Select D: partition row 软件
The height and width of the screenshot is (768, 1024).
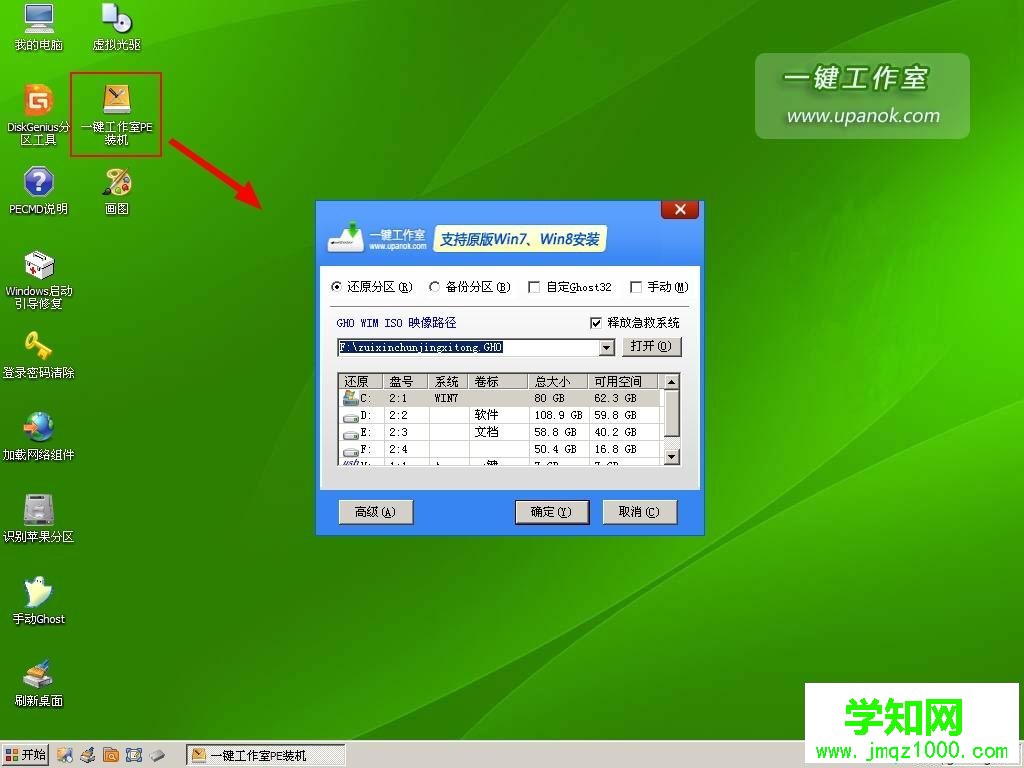click(x=501, y=415)
